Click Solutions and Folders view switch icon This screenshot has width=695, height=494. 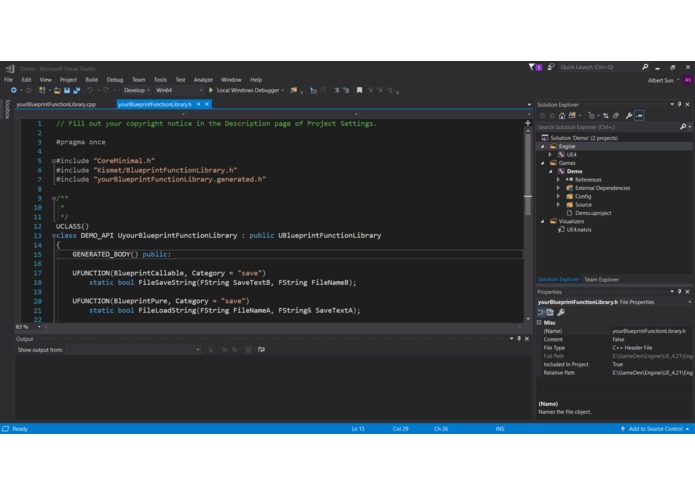tap(572, 116)
